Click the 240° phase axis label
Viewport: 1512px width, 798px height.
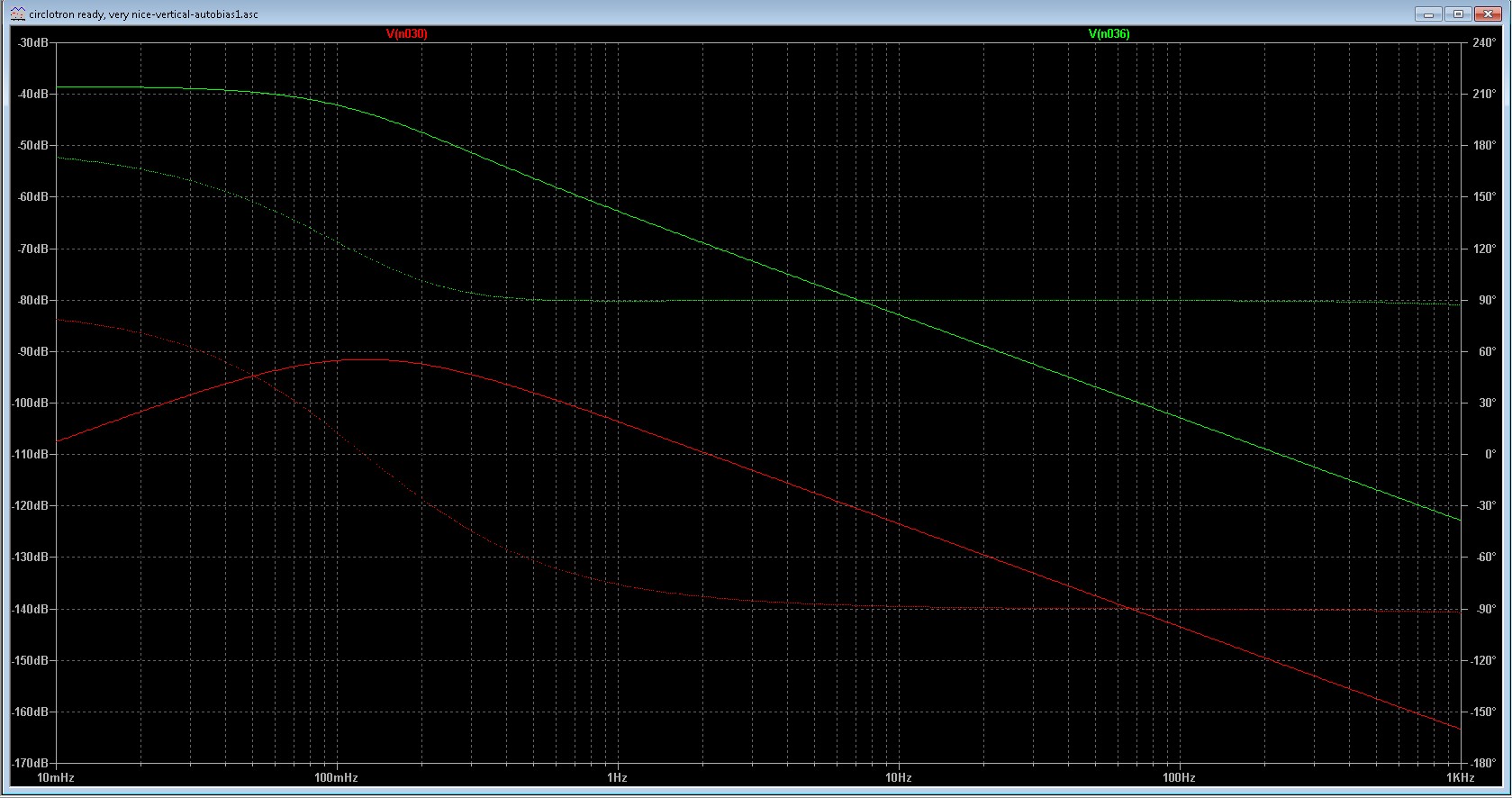[1483, 42]
